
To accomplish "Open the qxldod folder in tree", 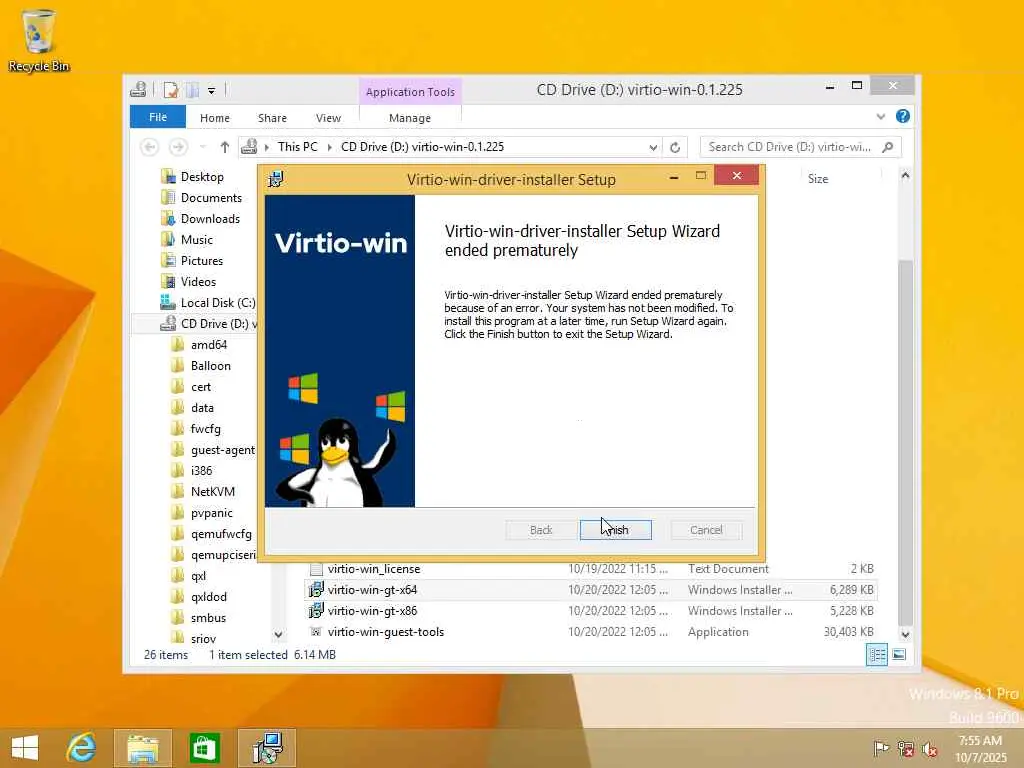I will (208, 596).
